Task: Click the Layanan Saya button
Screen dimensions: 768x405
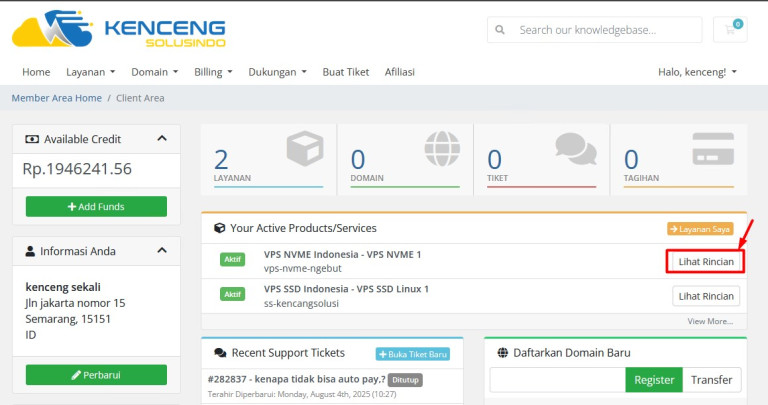Action: 706,228
